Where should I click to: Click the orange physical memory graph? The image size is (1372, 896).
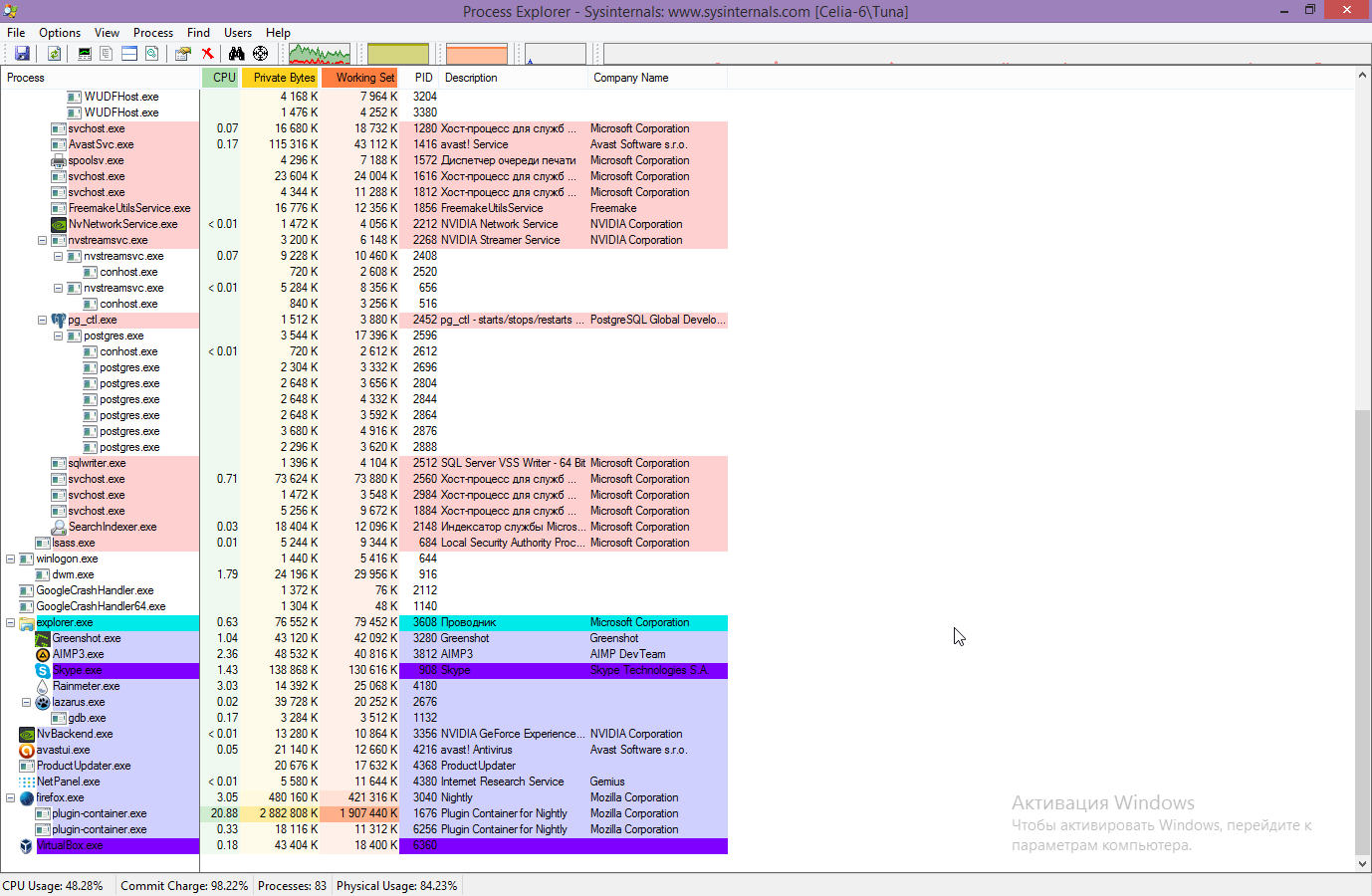[477, 54]
